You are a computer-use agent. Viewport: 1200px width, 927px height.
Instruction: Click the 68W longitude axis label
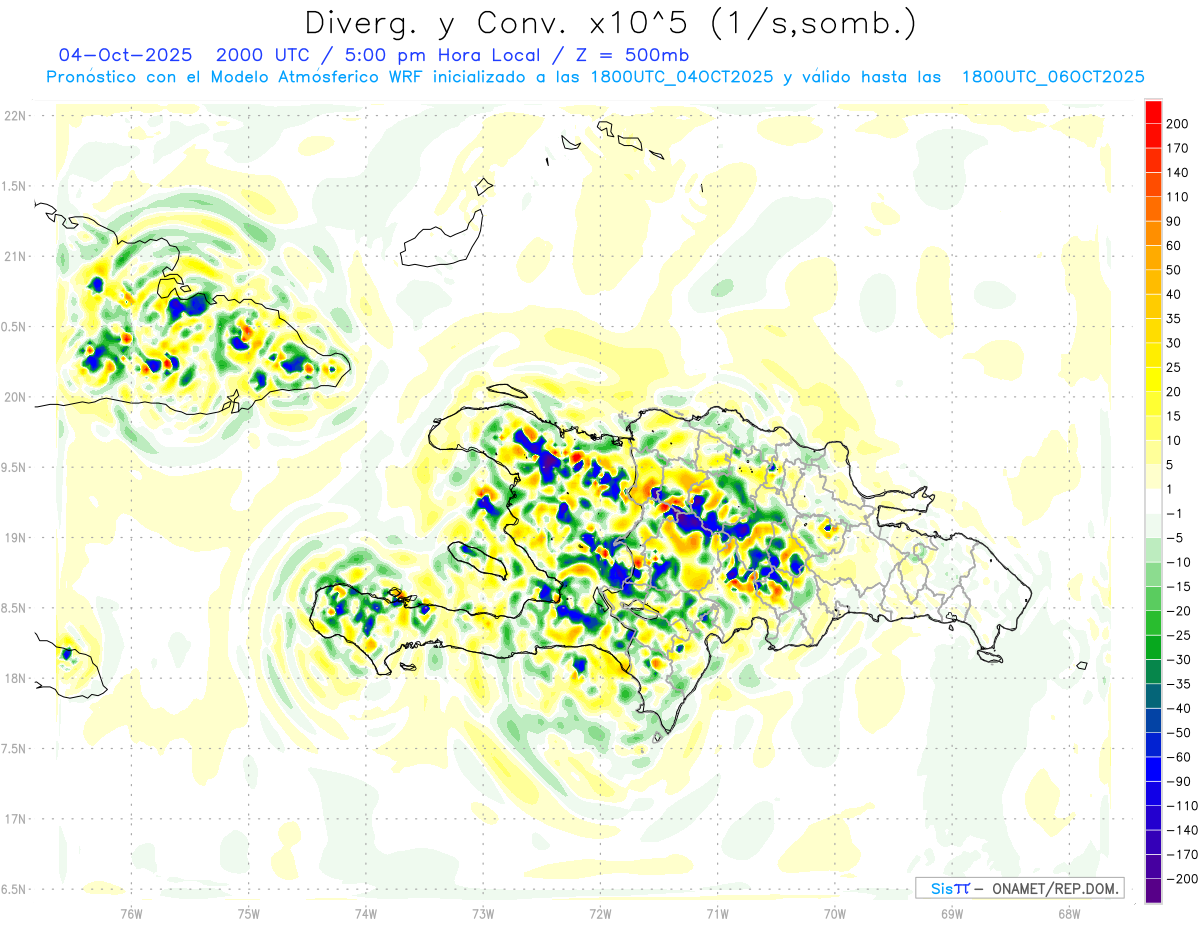pos(1069,913)
